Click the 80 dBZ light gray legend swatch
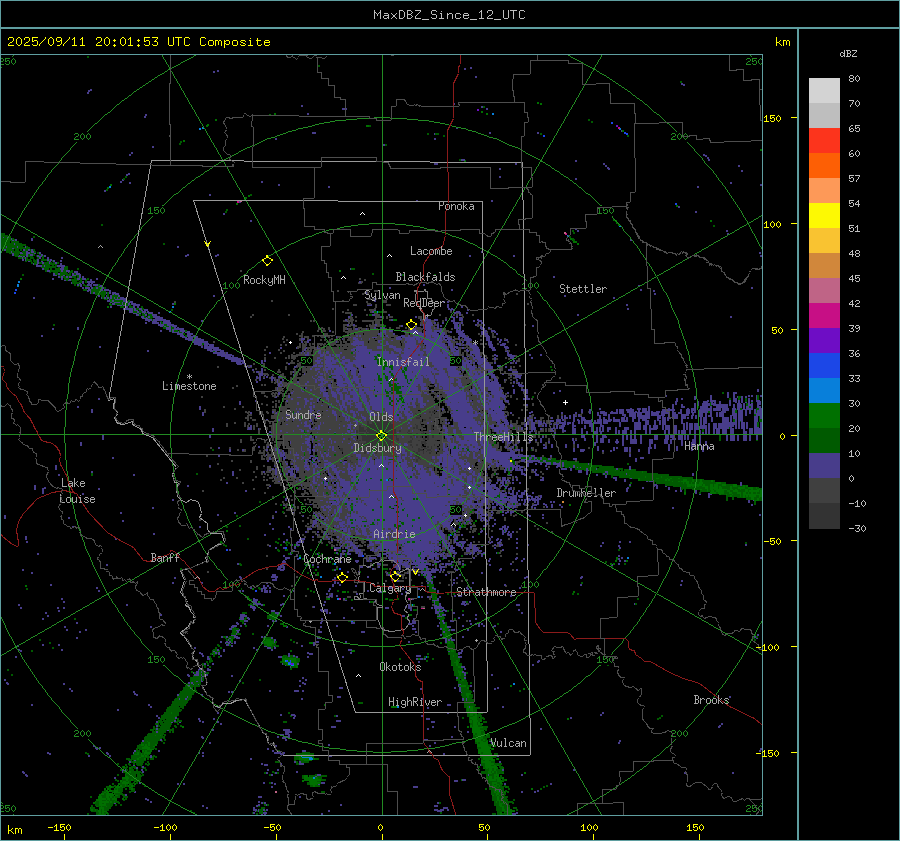This screenshot has height=841, width=900. [x=824, y=91]
